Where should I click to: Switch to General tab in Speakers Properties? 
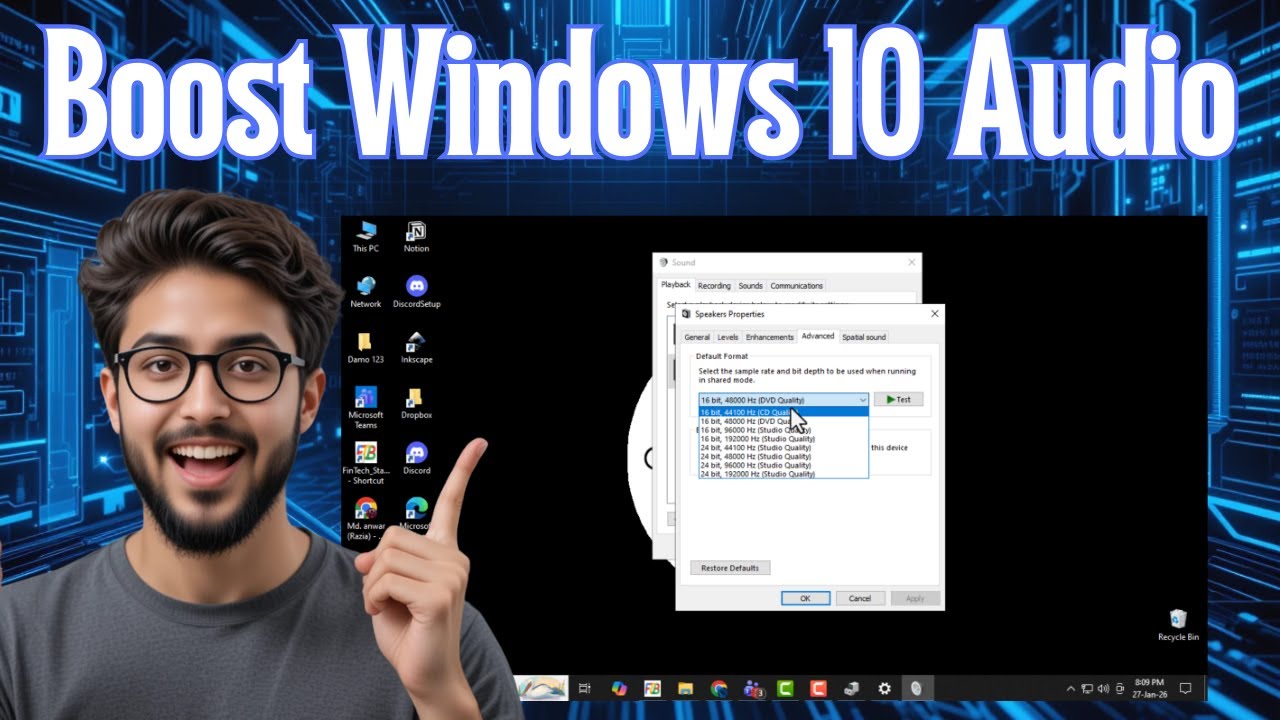click(x=697, y=337)
